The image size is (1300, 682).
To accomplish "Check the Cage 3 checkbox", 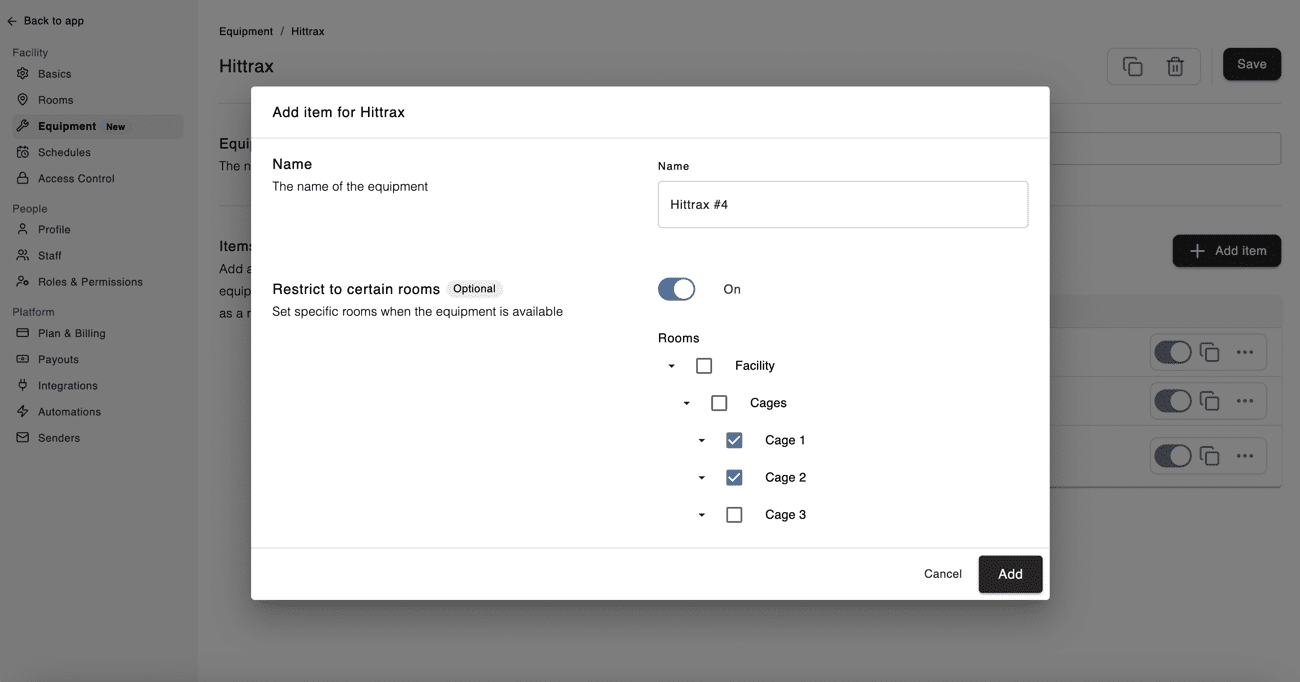I will tap(734, 515).
